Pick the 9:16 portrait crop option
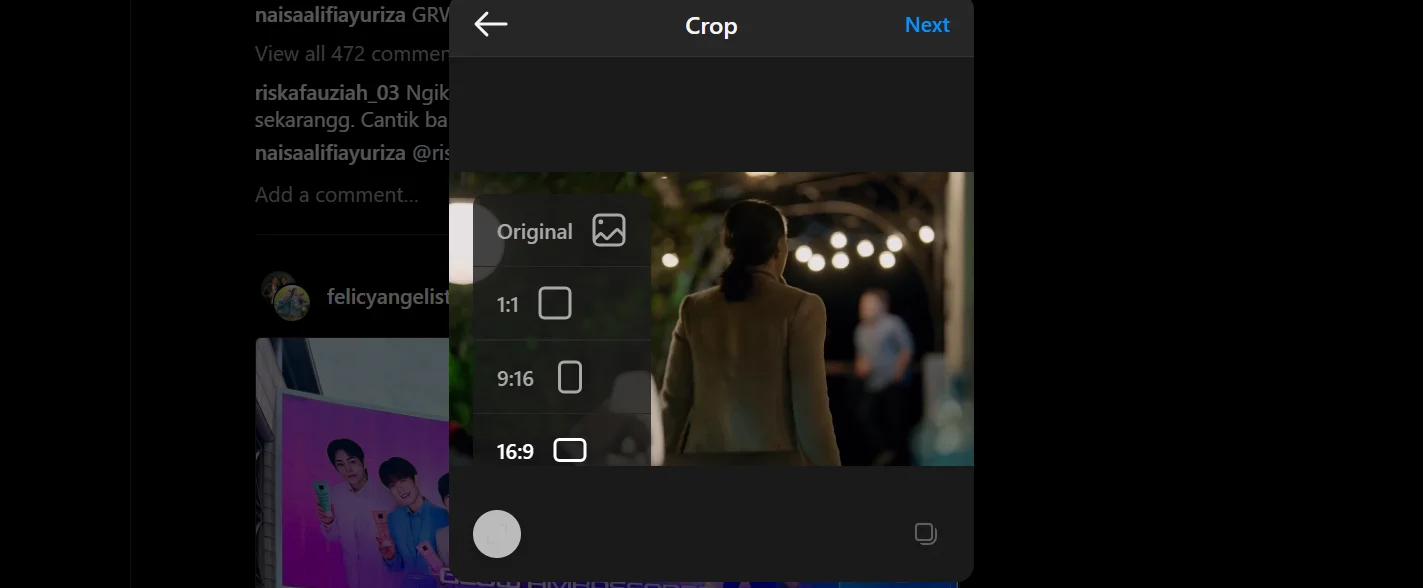Image resolution: width=1423 pixels, height=588 pixels. coord(562,377)
